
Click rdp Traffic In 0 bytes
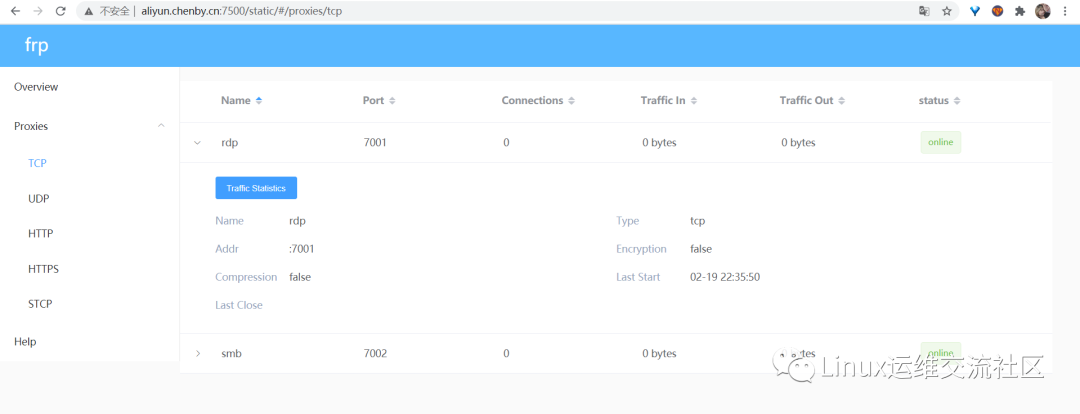tap(659, 143)
